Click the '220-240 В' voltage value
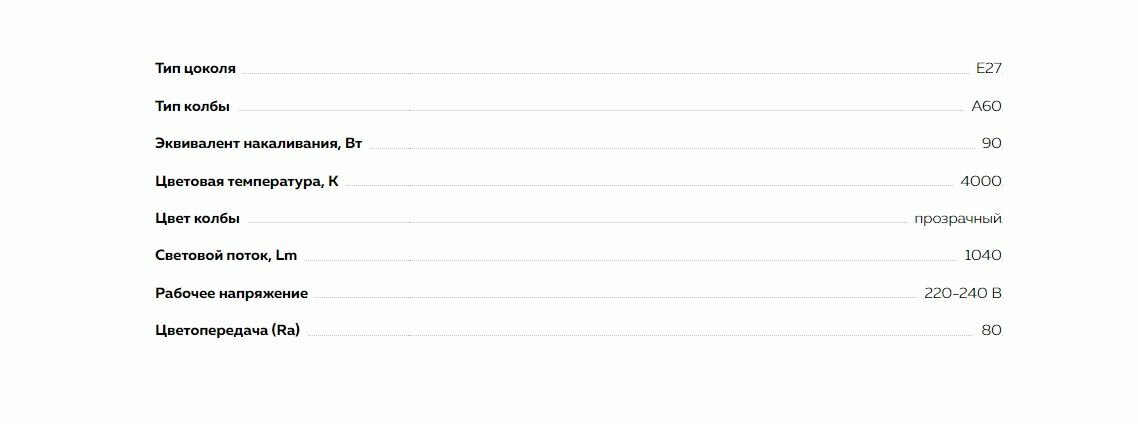The height and width of the screenshot is (424, 1138). click(x=962, y=293)
